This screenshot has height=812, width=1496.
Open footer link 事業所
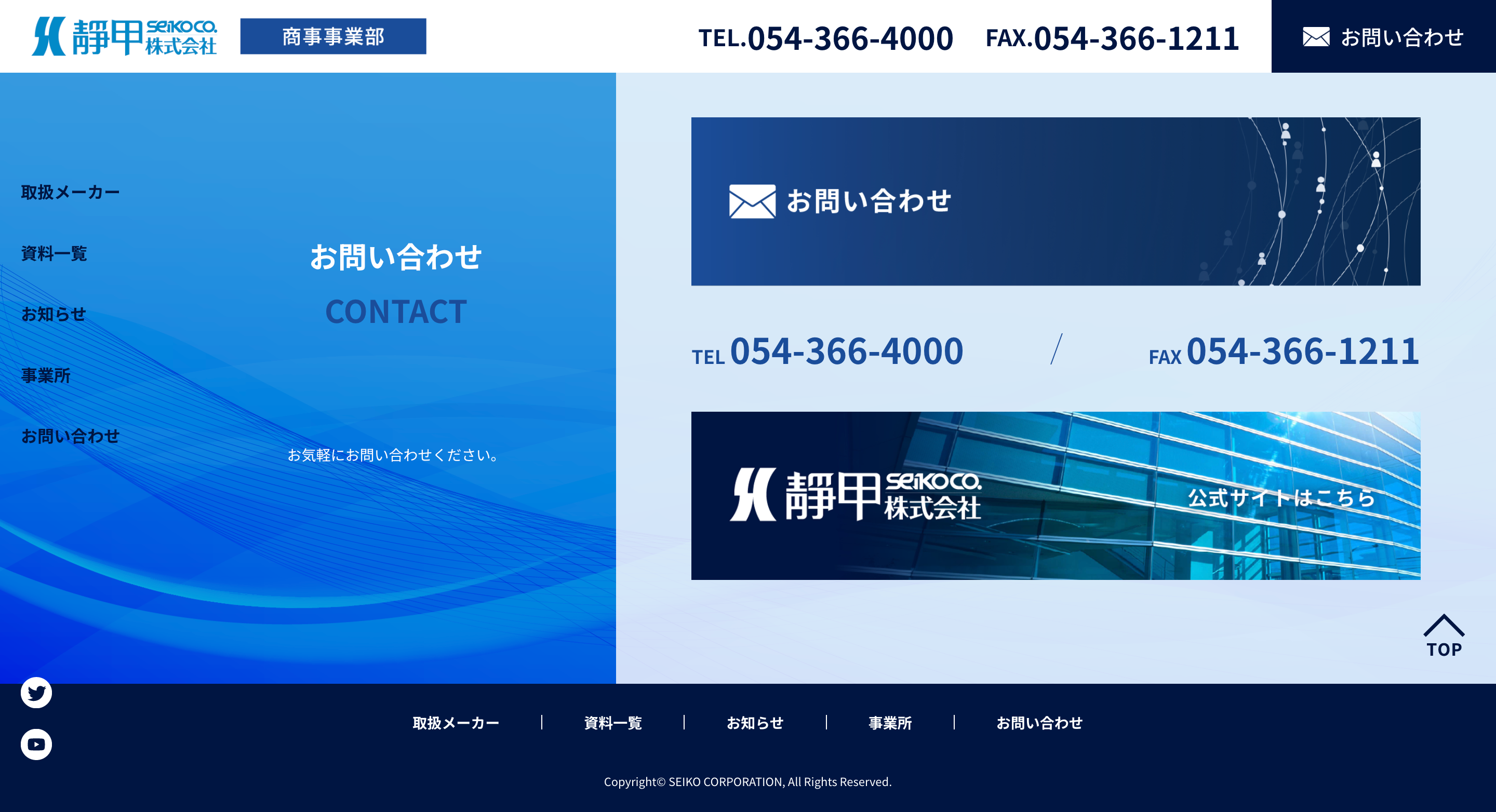(x=890, y=723)
